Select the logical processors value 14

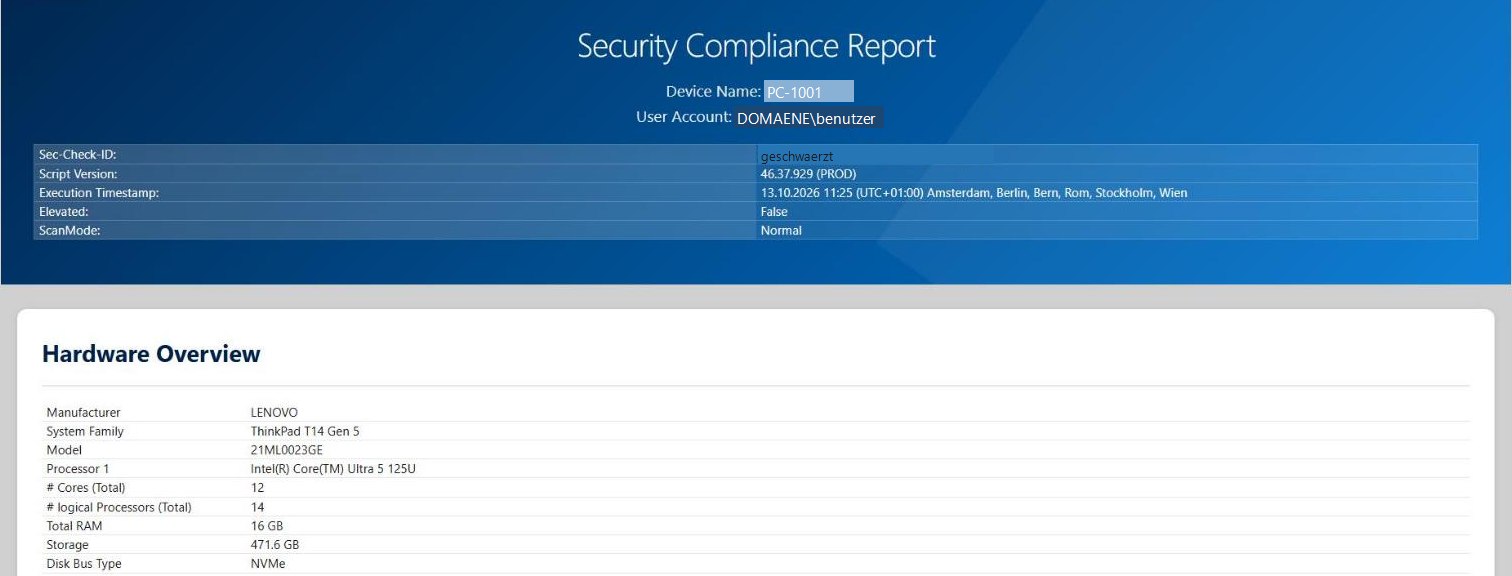[257, 507]
